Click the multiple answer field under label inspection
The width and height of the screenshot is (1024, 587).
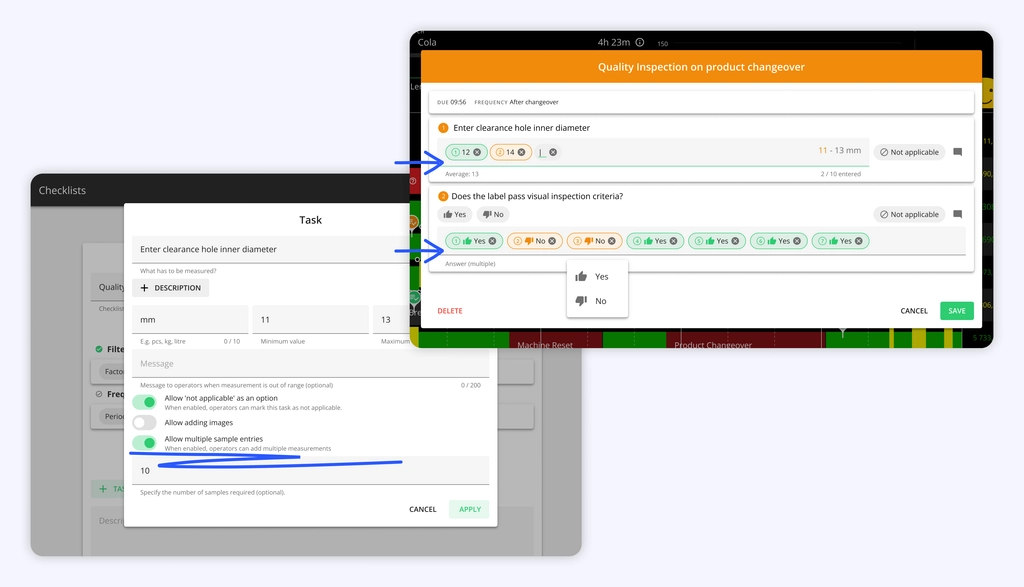[x=702, y=241]
